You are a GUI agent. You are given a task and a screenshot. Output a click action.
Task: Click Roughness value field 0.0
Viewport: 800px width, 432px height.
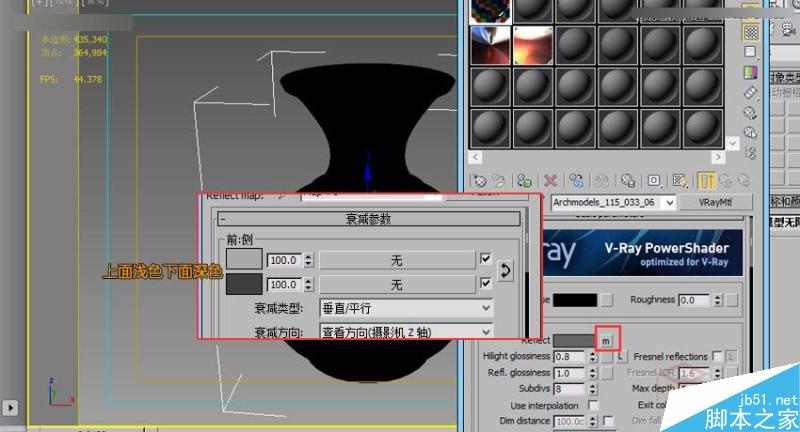coord(694,300)
